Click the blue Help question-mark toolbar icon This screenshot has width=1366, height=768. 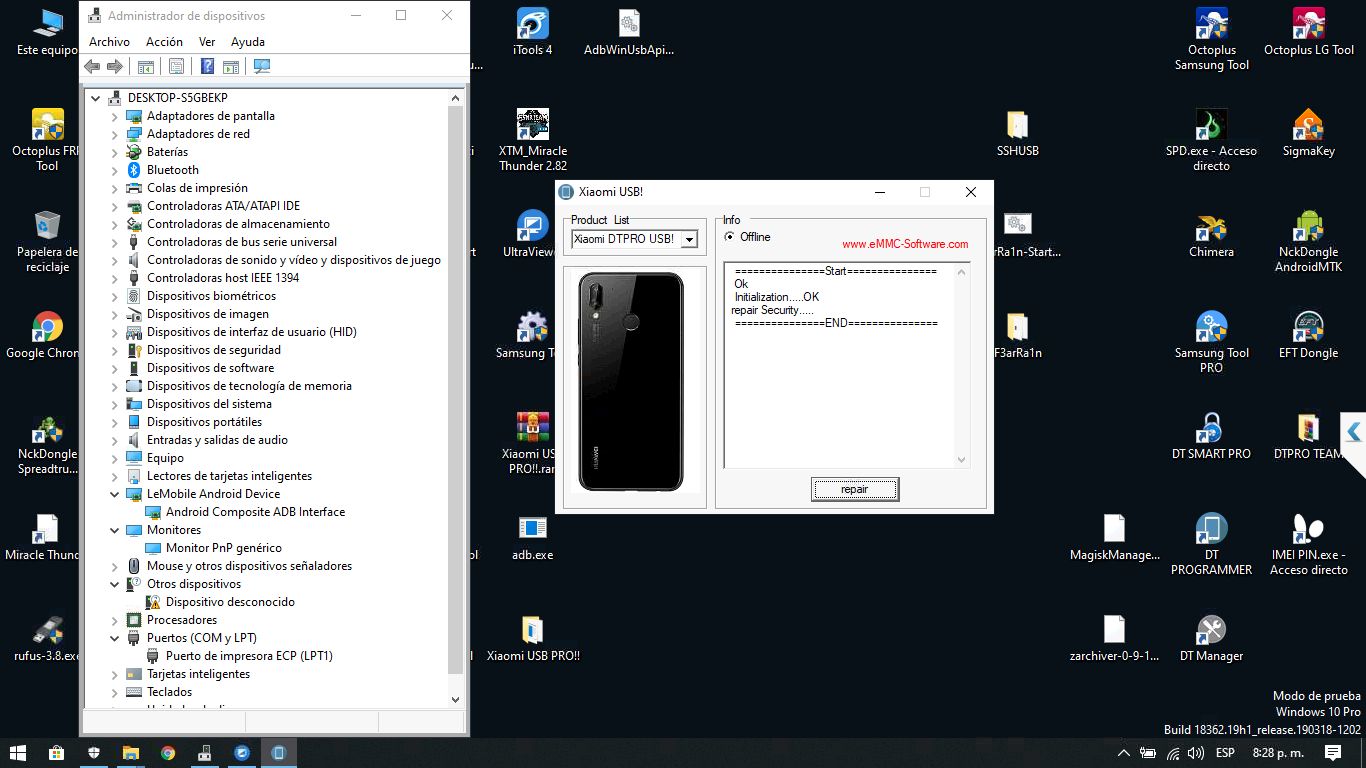pyautogui.click(x=207, y=66)
